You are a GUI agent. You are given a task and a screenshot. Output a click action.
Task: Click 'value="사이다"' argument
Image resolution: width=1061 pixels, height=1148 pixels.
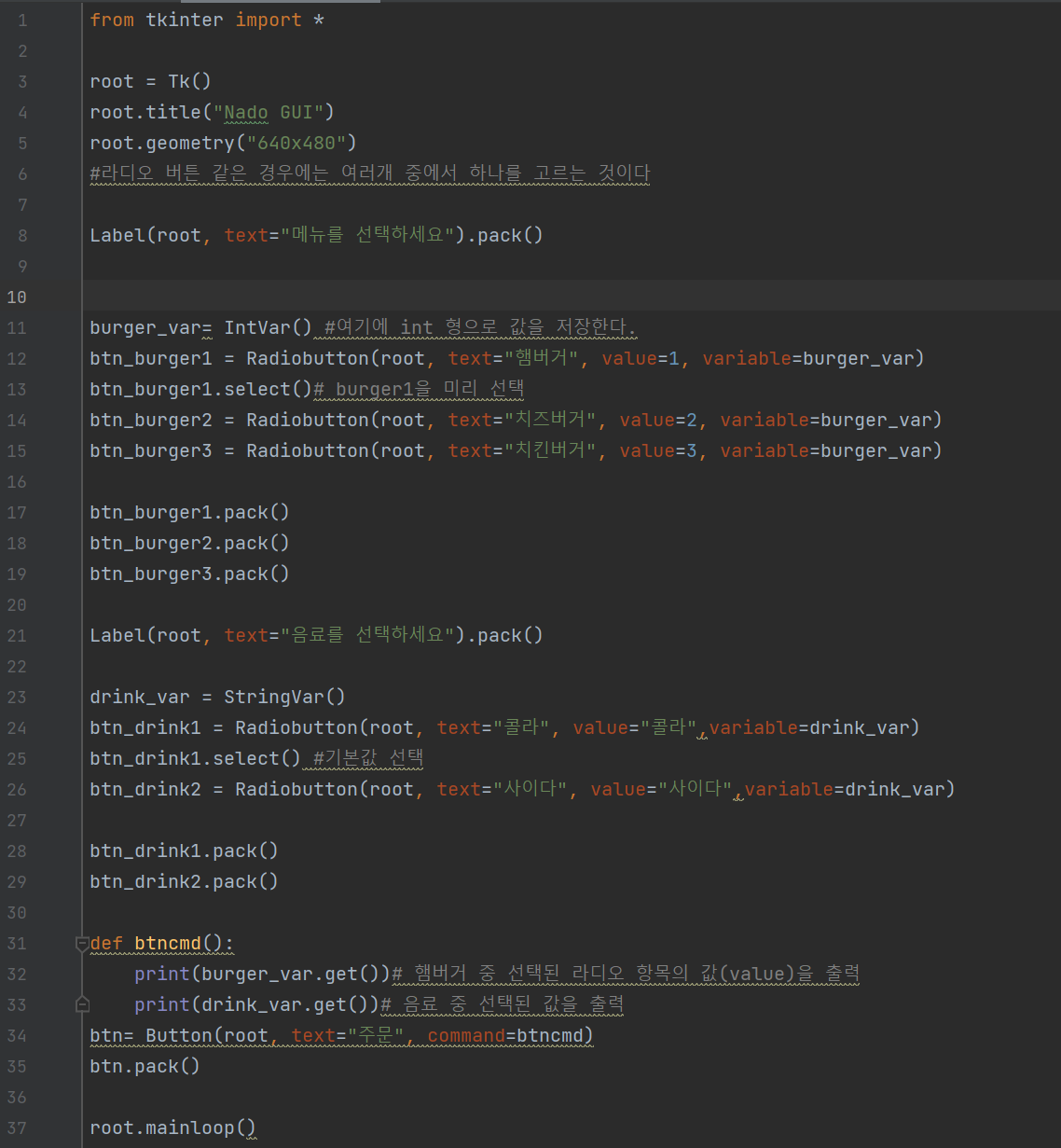coord(661,789)
